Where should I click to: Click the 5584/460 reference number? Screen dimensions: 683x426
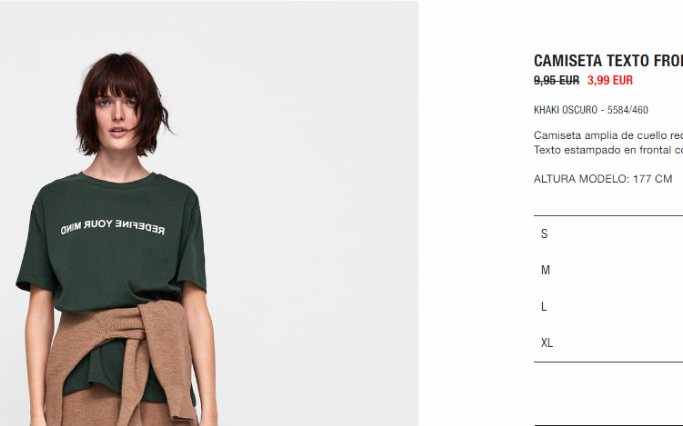pyautogui.click(x=628, y=110)
